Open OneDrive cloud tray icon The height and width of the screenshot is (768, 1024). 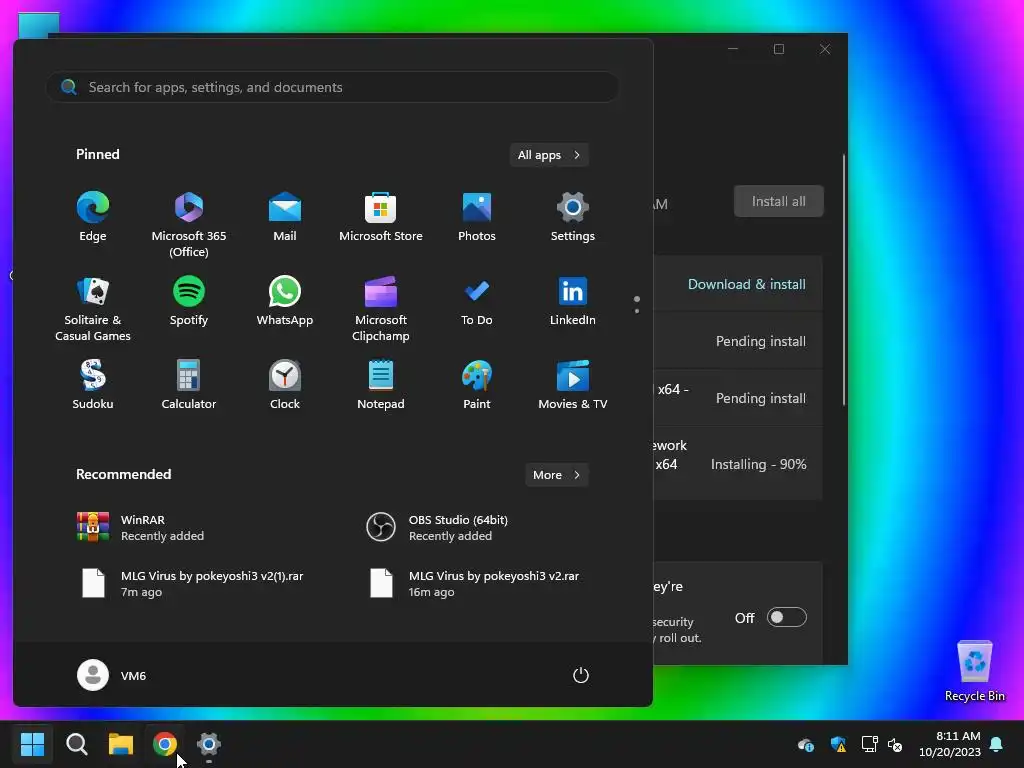coord(806,744)
